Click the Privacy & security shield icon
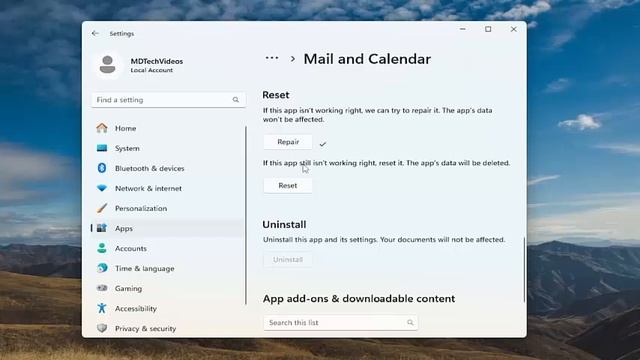Viewport: 640px width, 360px height. (x=102, y=328)
